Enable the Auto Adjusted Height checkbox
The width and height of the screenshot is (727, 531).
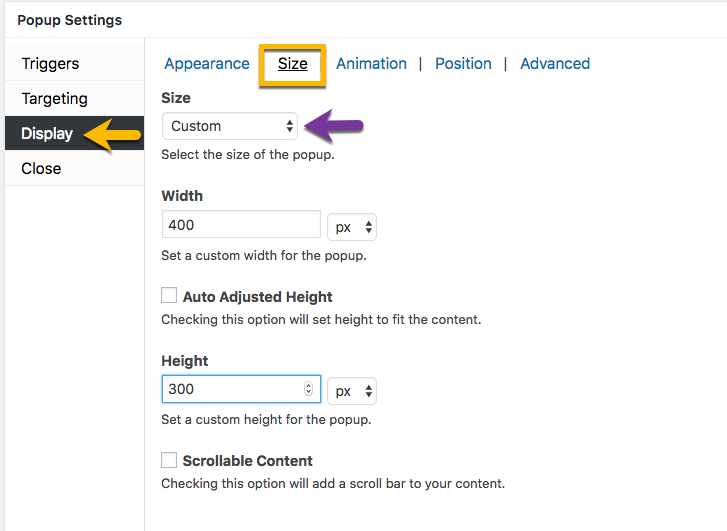click(169, 295)
